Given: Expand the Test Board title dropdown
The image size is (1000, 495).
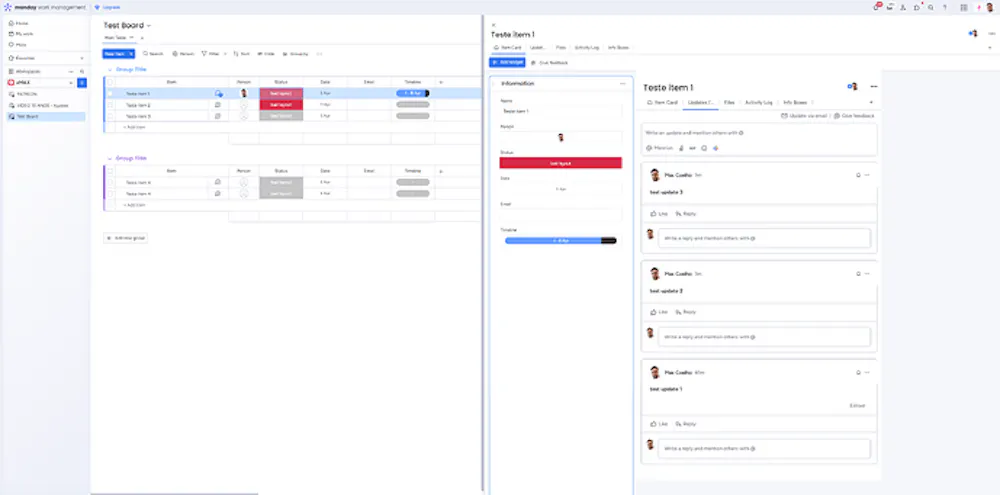Looking at the screenshot, I should pos(149,26).
